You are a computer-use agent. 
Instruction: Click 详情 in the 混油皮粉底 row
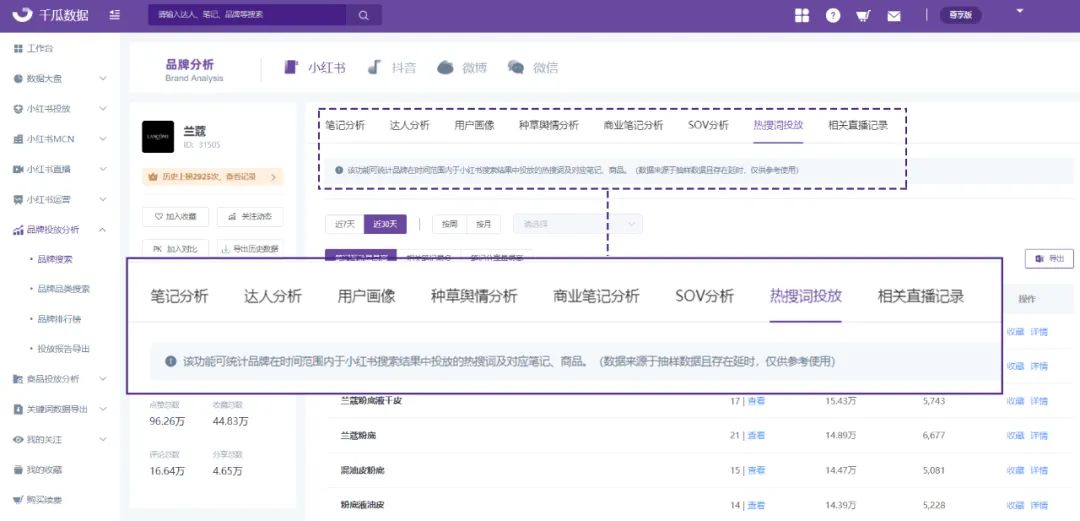point(1039,470)
